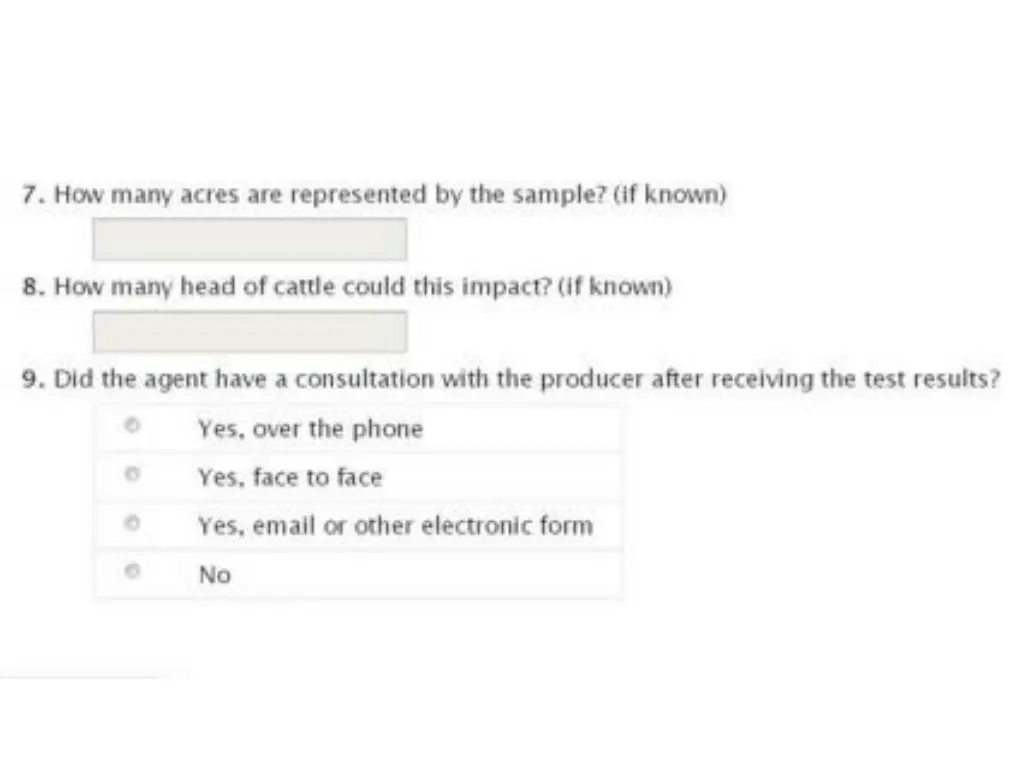Viewport: 1024px width, 768px height.
Task: Choose the "Yes, face to face" radio button
Action: point(131,476)
